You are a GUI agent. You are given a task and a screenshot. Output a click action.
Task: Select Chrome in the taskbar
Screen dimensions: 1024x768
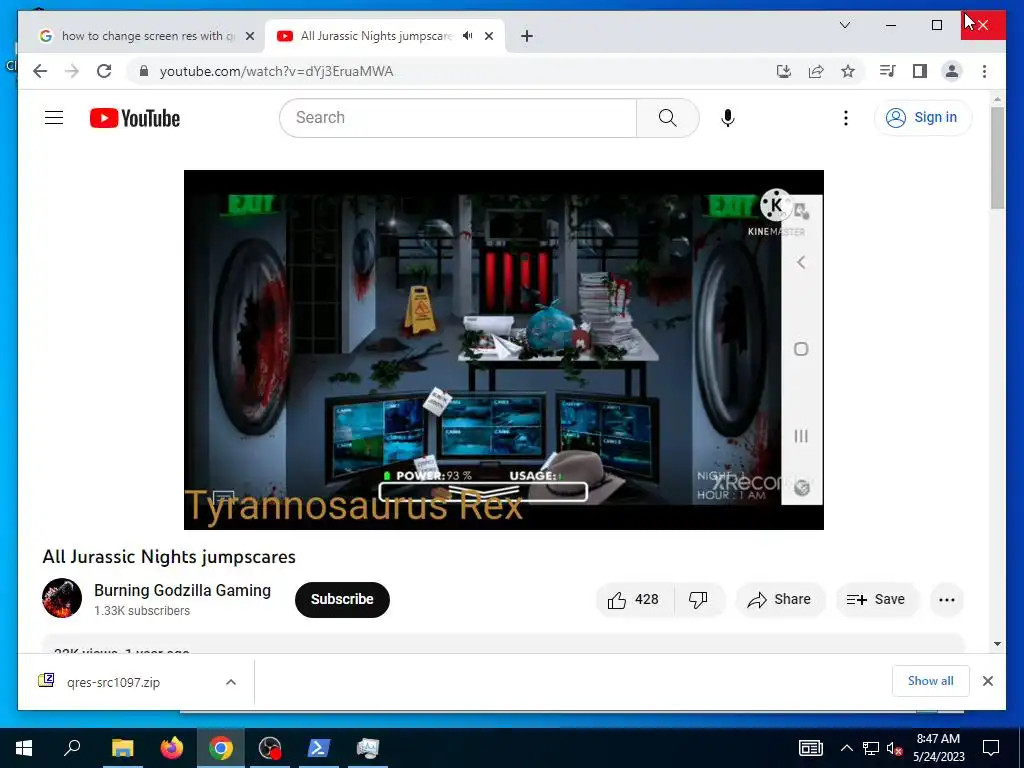(221, 748)
